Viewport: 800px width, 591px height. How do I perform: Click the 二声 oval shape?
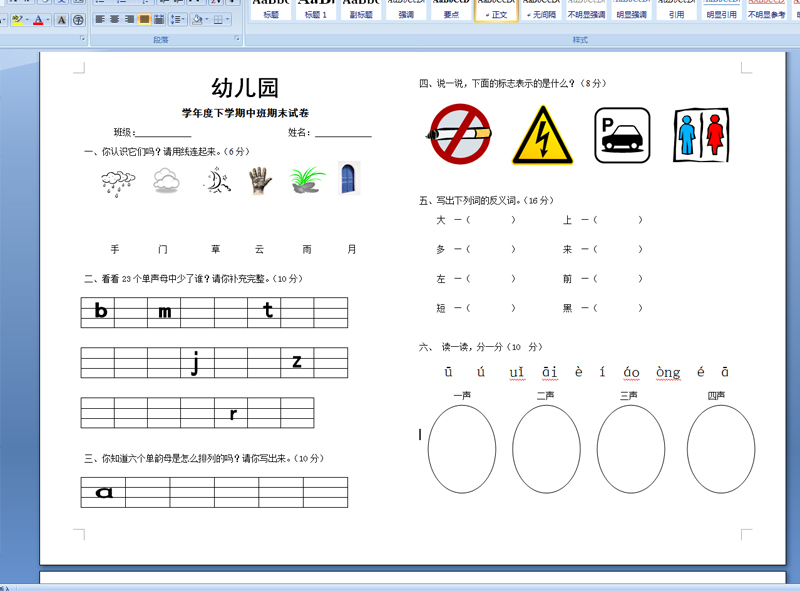tap(546, 449)
